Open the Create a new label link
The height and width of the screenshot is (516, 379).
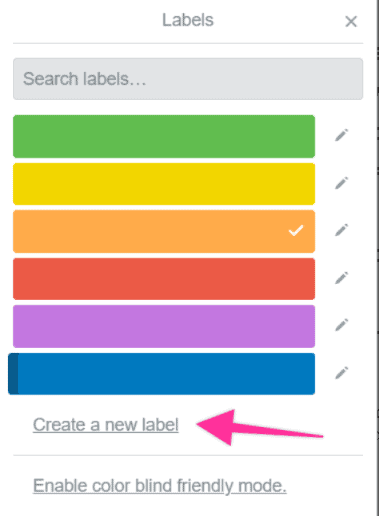106,425
